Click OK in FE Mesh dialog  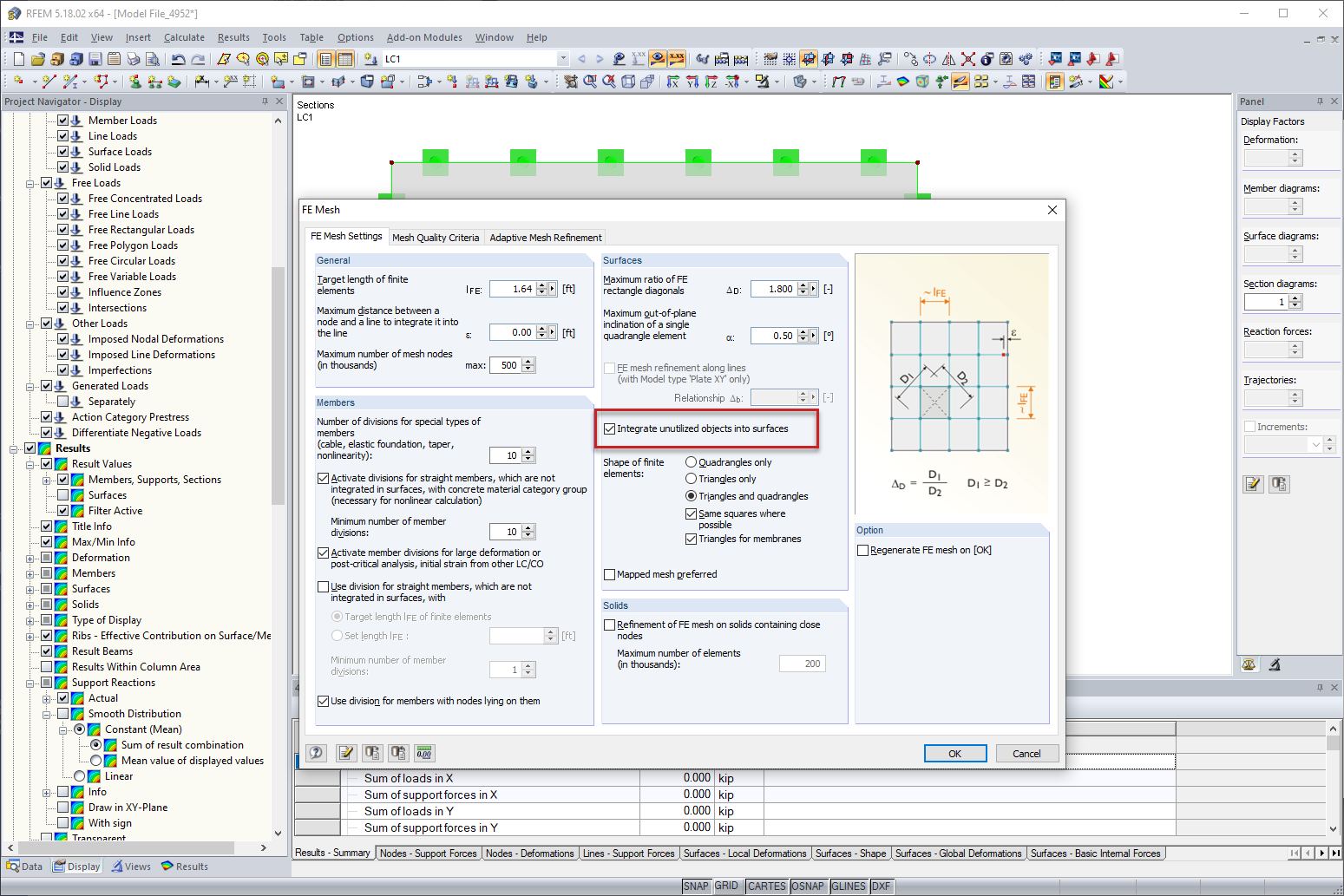(955, 754)
